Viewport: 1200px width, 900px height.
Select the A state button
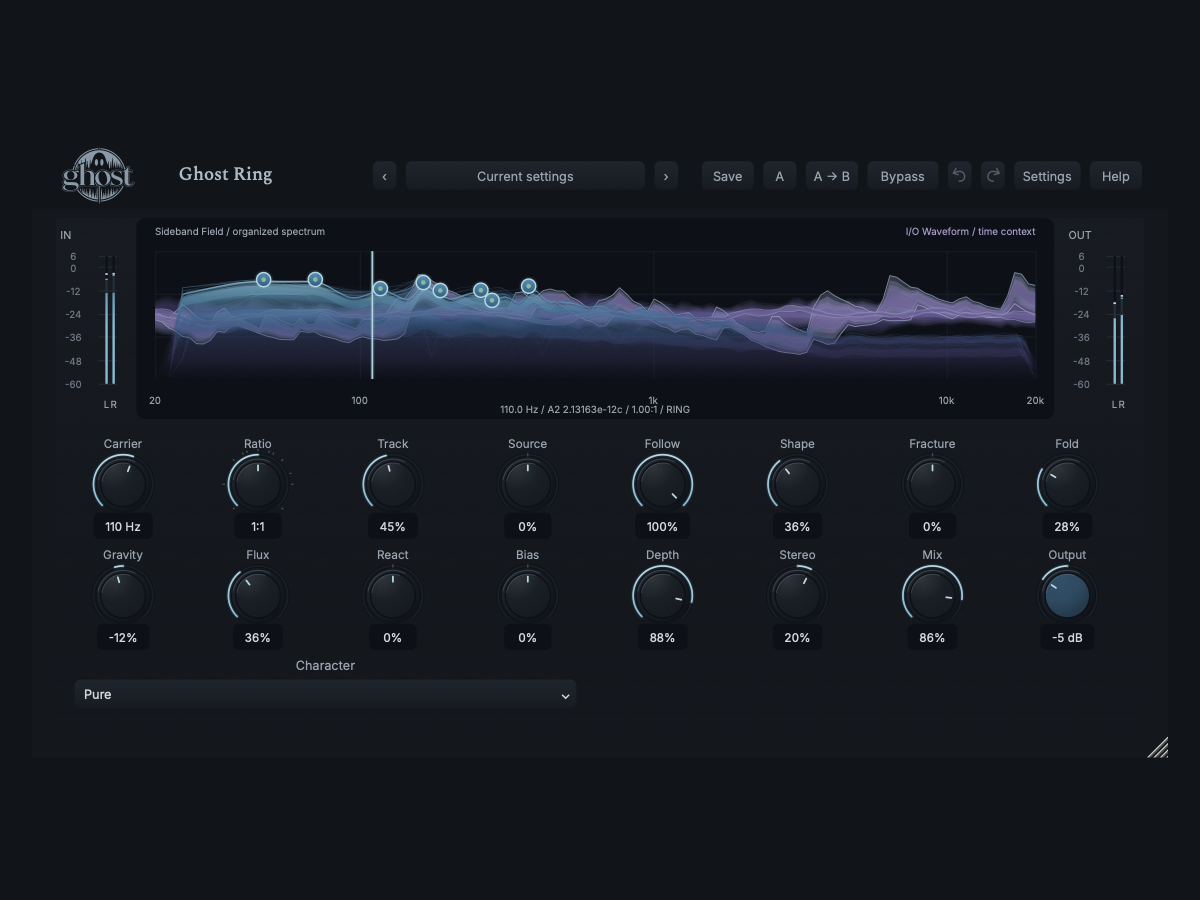[780, 176]
